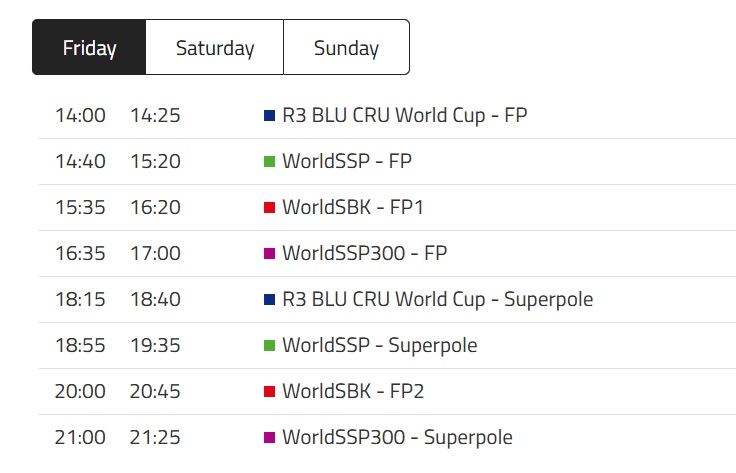Click the 14:00 start time

pos(80,115)
